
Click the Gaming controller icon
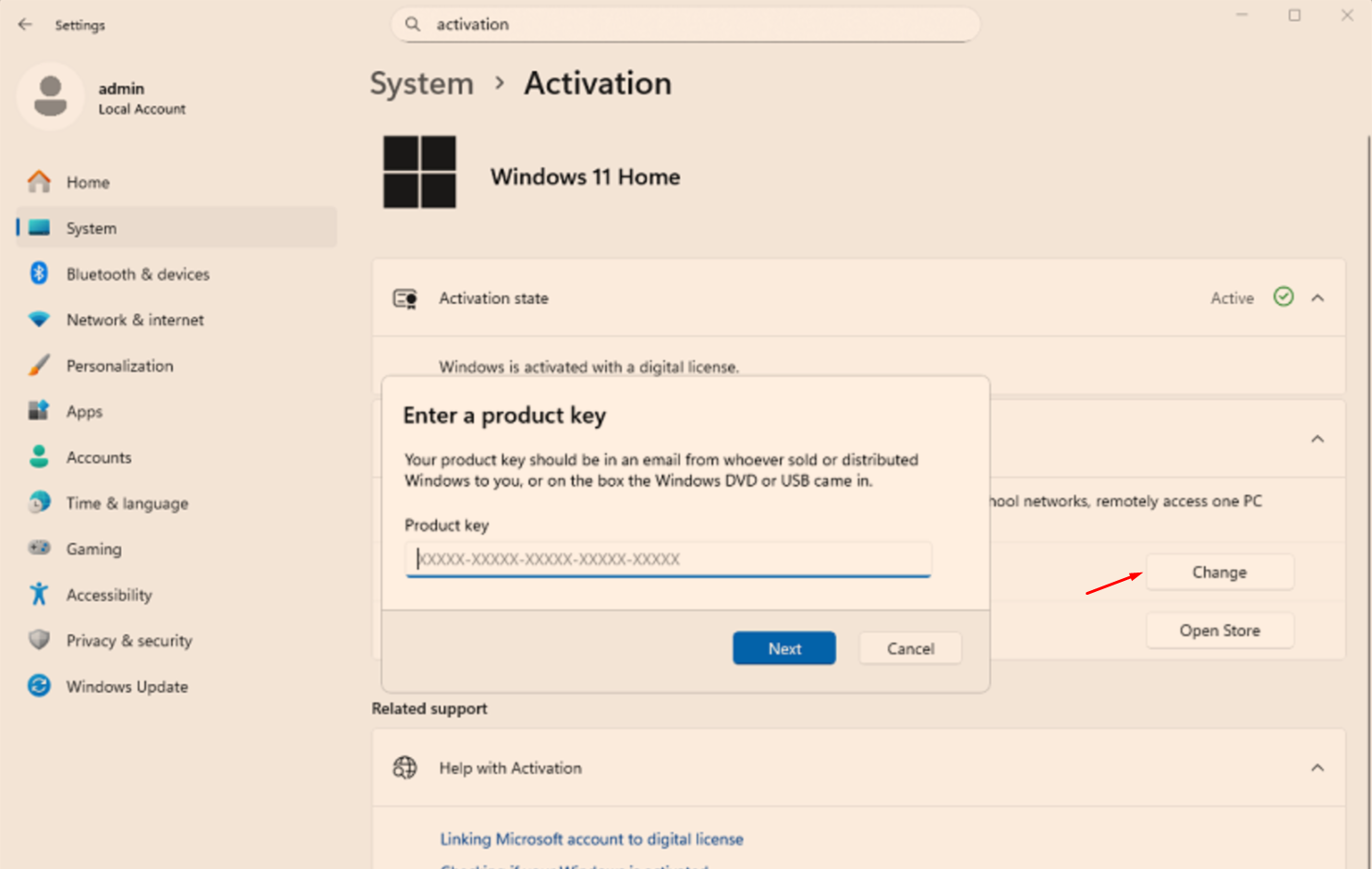tap(39, 549)
